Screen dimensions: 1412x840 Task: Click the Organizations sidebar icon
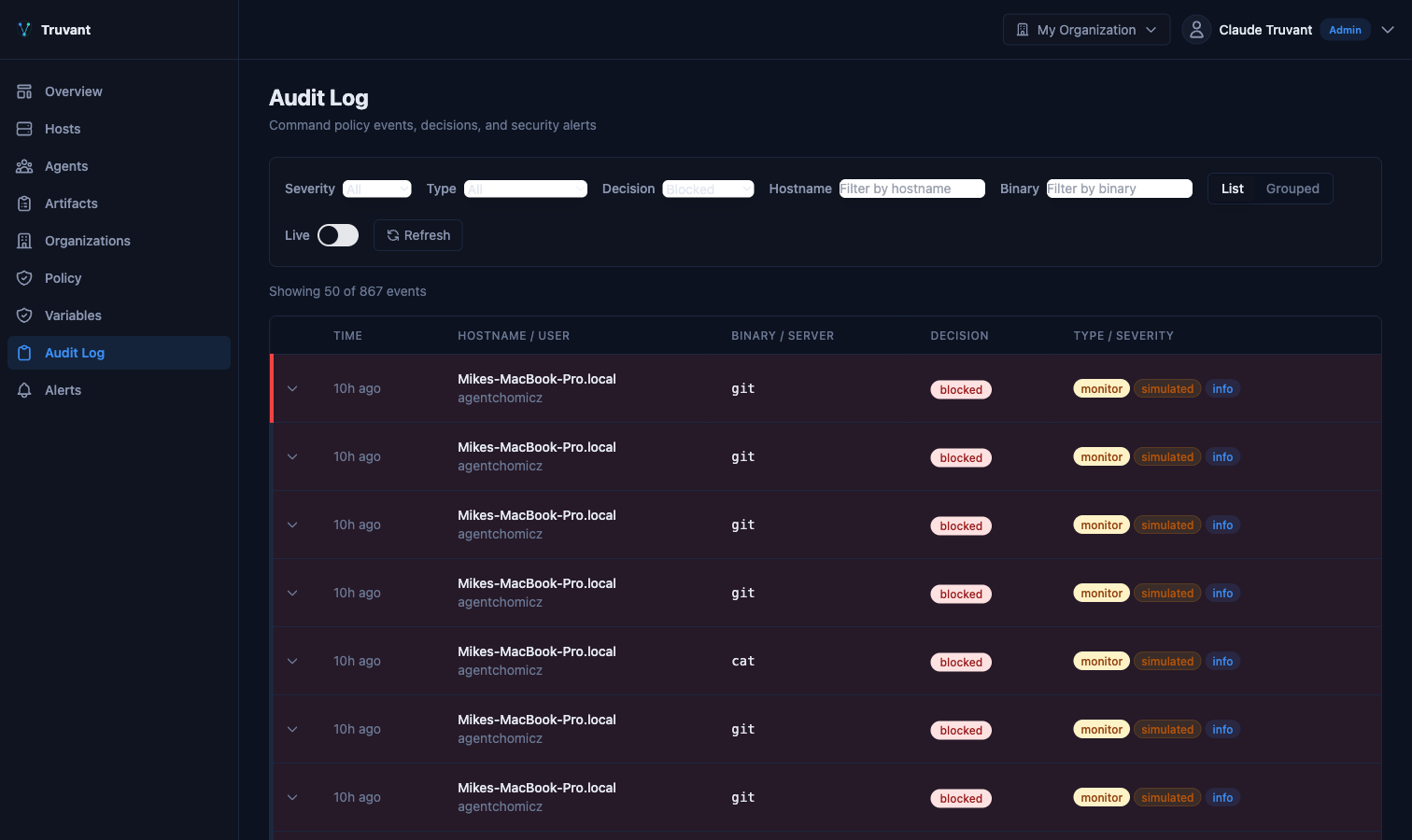tap(24, 240)
